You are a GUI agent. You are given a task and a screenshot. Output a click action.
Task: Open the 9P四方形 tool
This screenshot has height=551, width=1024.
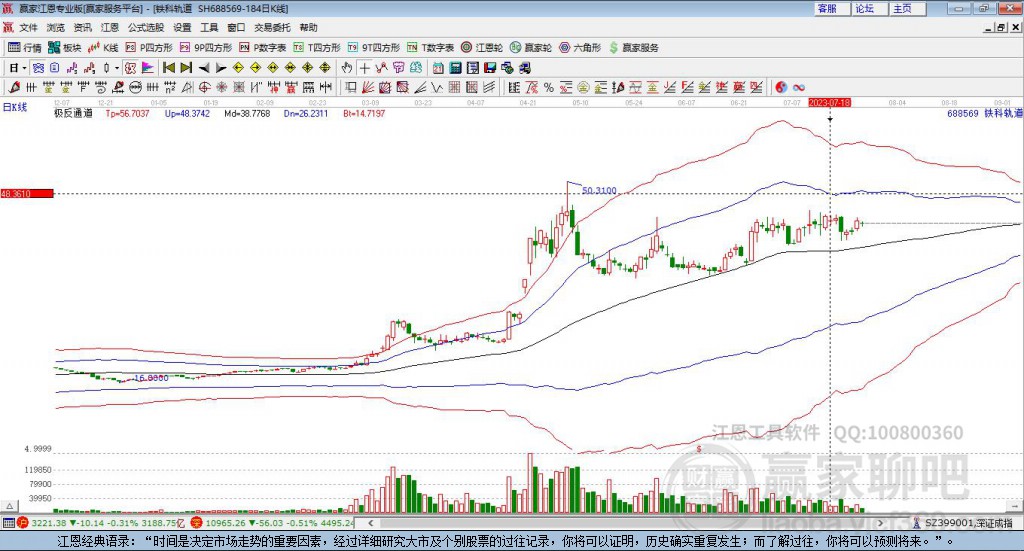pyautogui.click(x=206, y=48)
